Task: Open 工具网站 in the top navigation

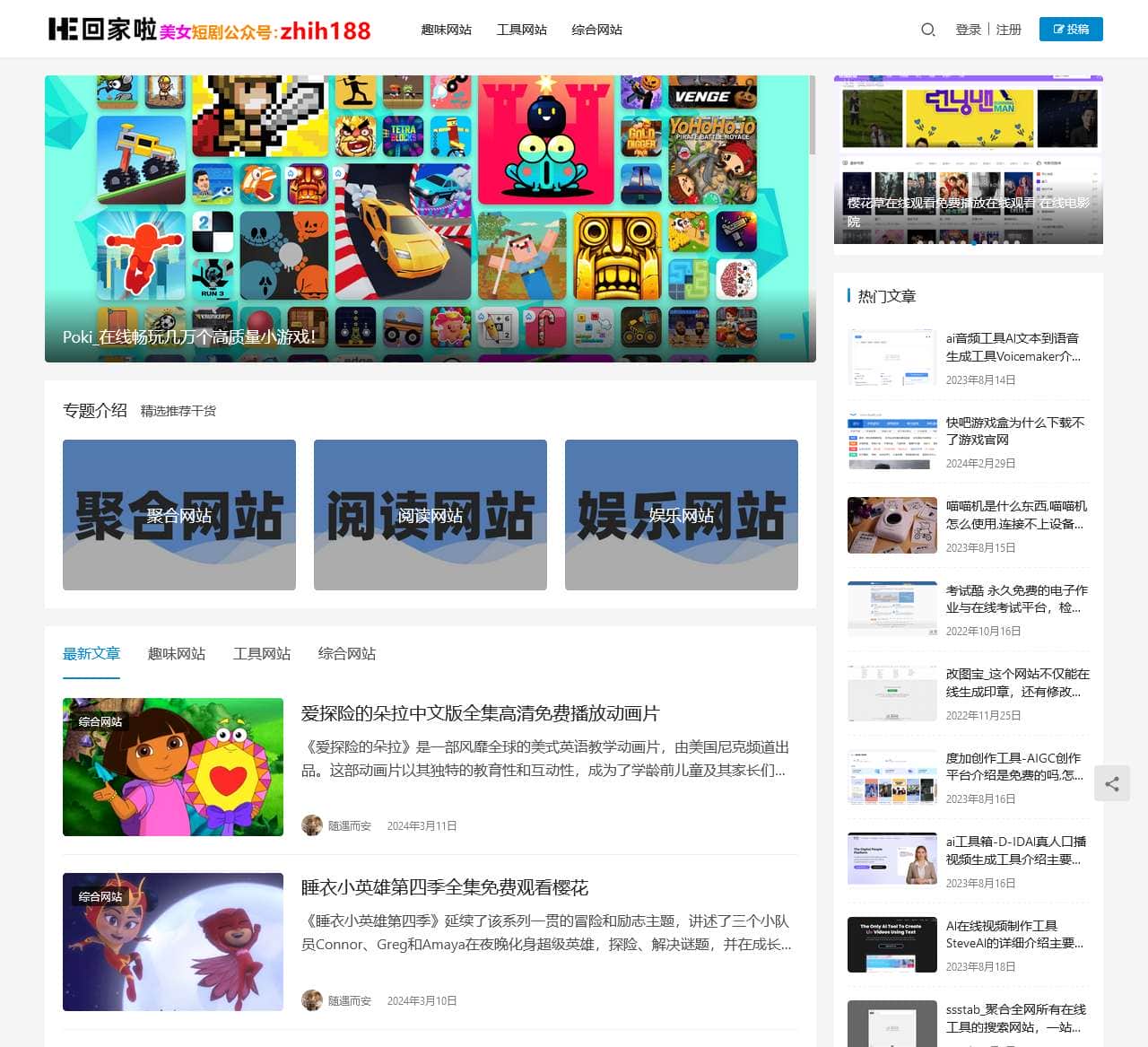Action: pos(521,30)
